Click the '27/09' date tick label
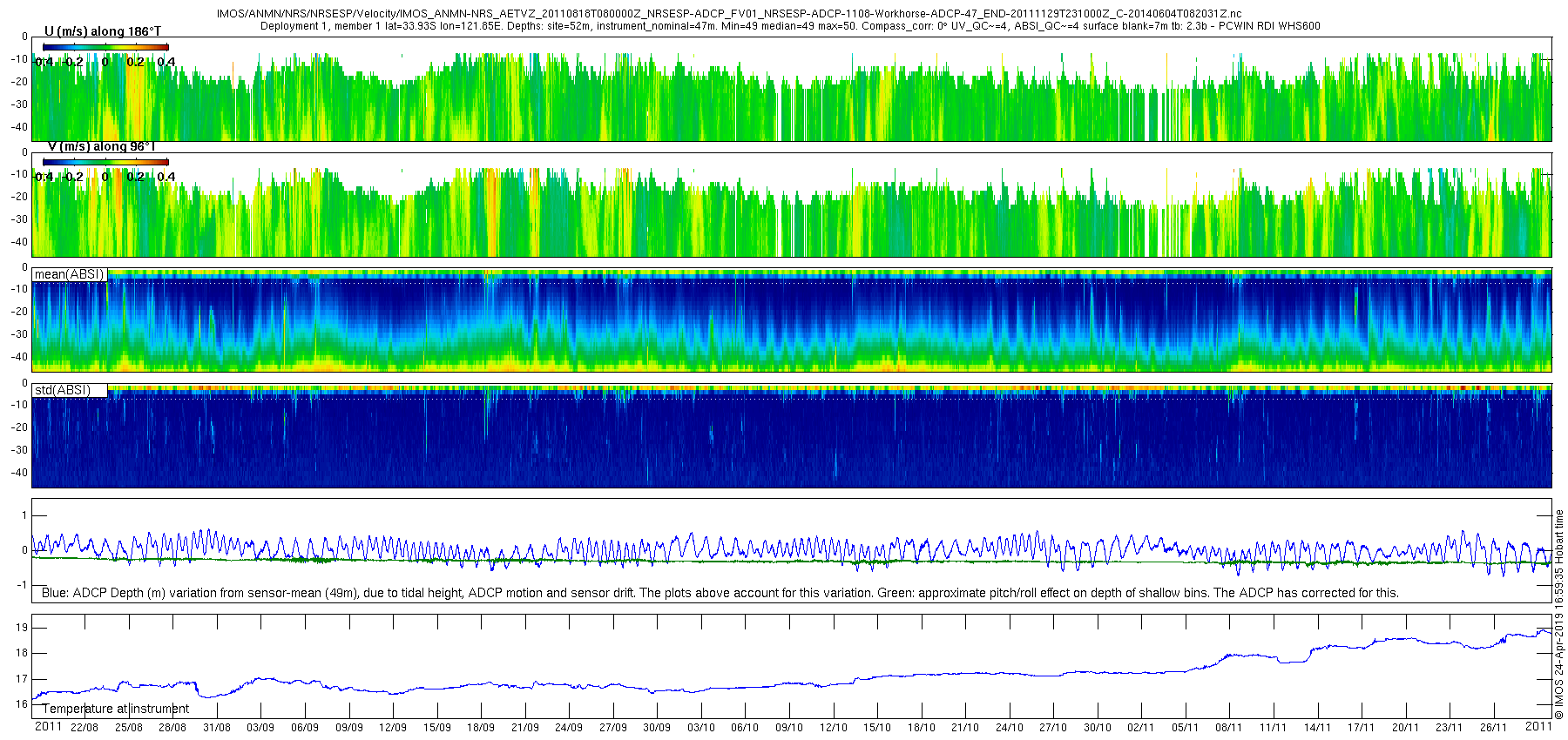This screenshot has width=1568, height=740. coord(613,728)
